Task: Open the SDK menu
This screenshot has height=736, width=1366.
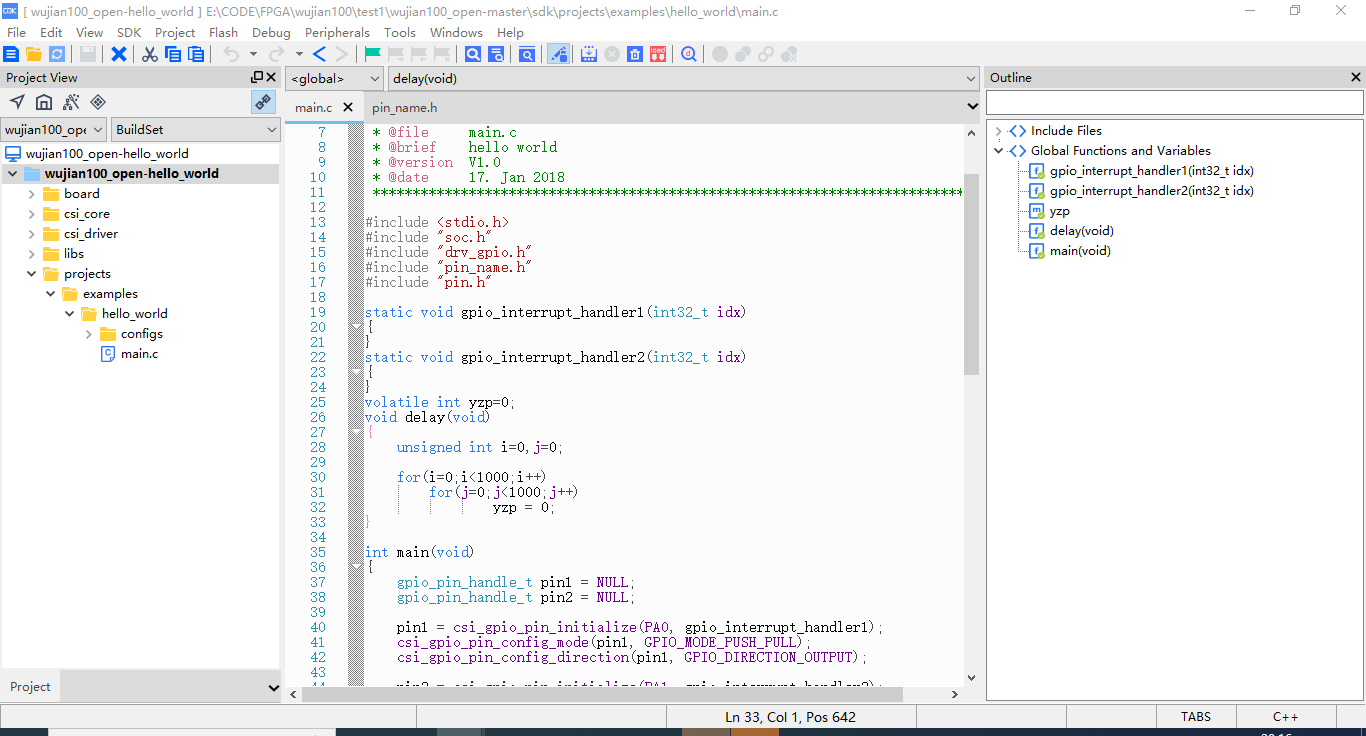Action: pyautogui.click(x=129, y=32)
